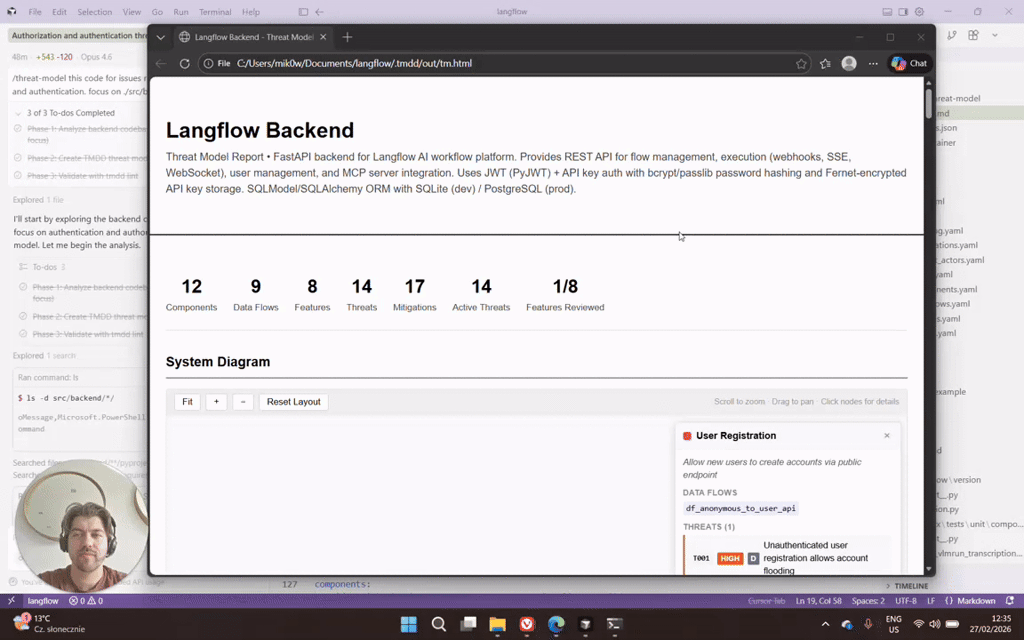The width and height of the screenshot is (1024, 640).
Task: Expand the TIMELINE section in Cursor
Action: [x=906, y=586]
